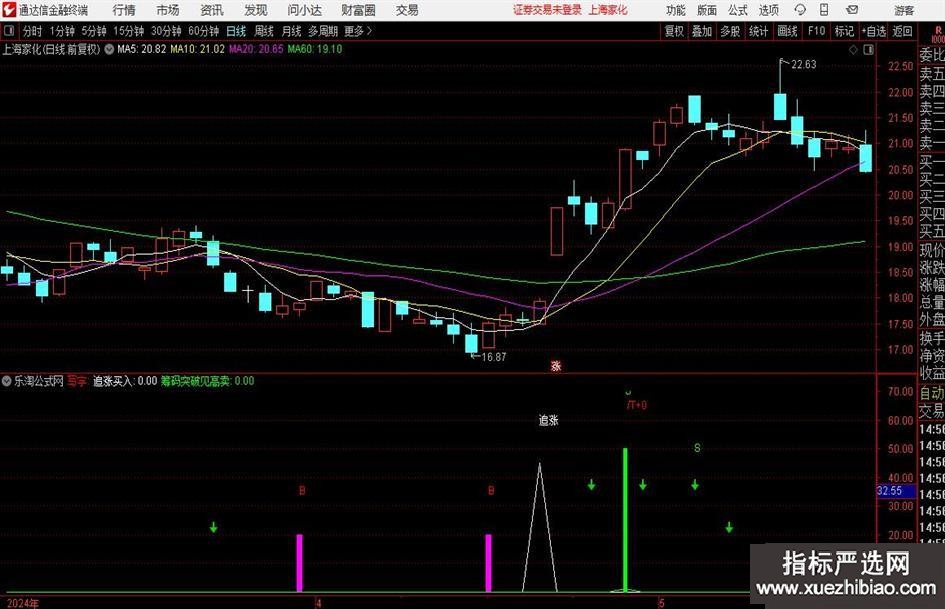Screen dimensions: 945x609
Task: Expand the 上海家化 indicator settings round arrow
Action: (109, 49)
